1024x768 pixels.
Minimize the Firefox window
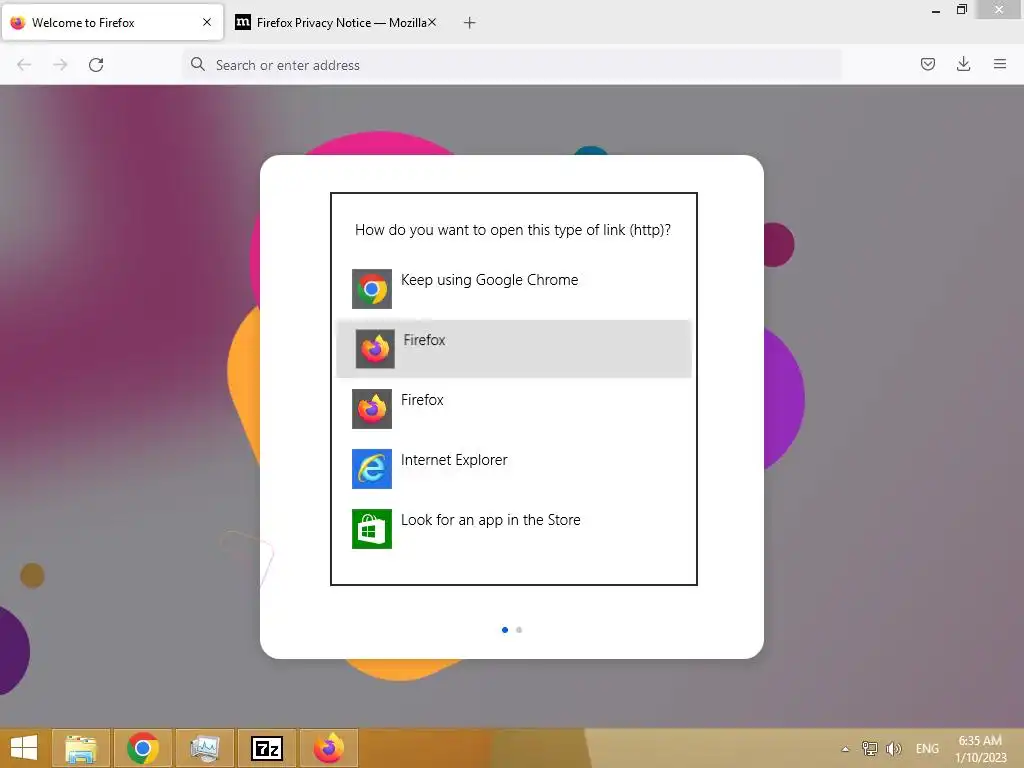tap(936, 10)
